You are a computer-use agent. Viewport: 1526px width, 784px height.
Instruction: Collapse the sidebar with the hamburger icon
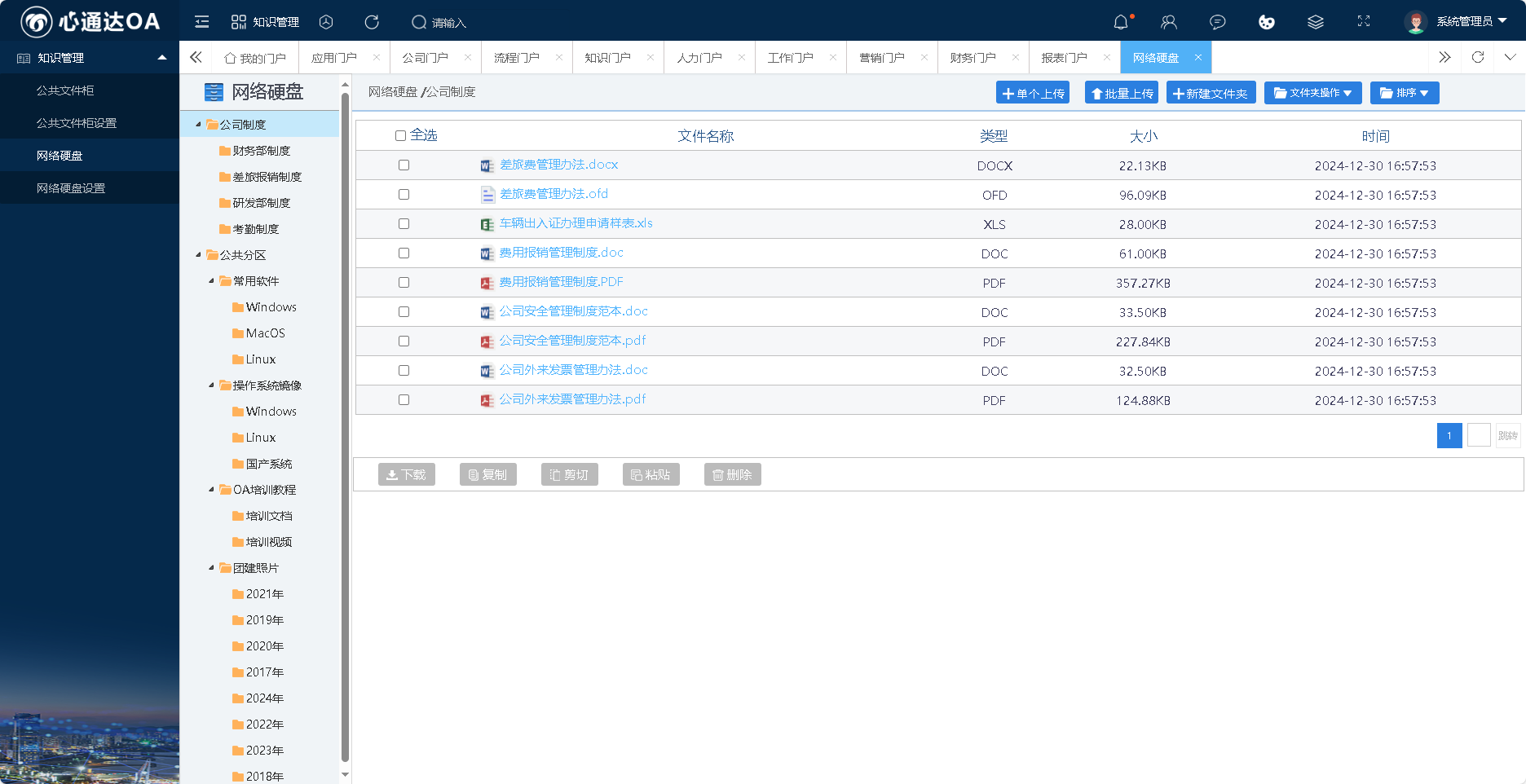point(202,22)
